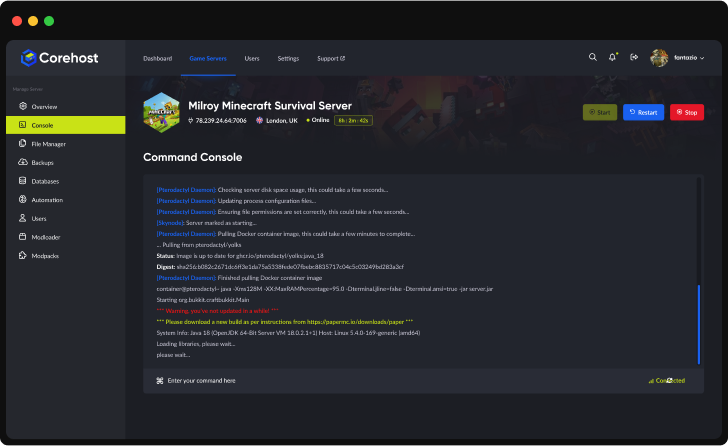
Task: Click the console output scrollbar
Action: pos(699,325)
